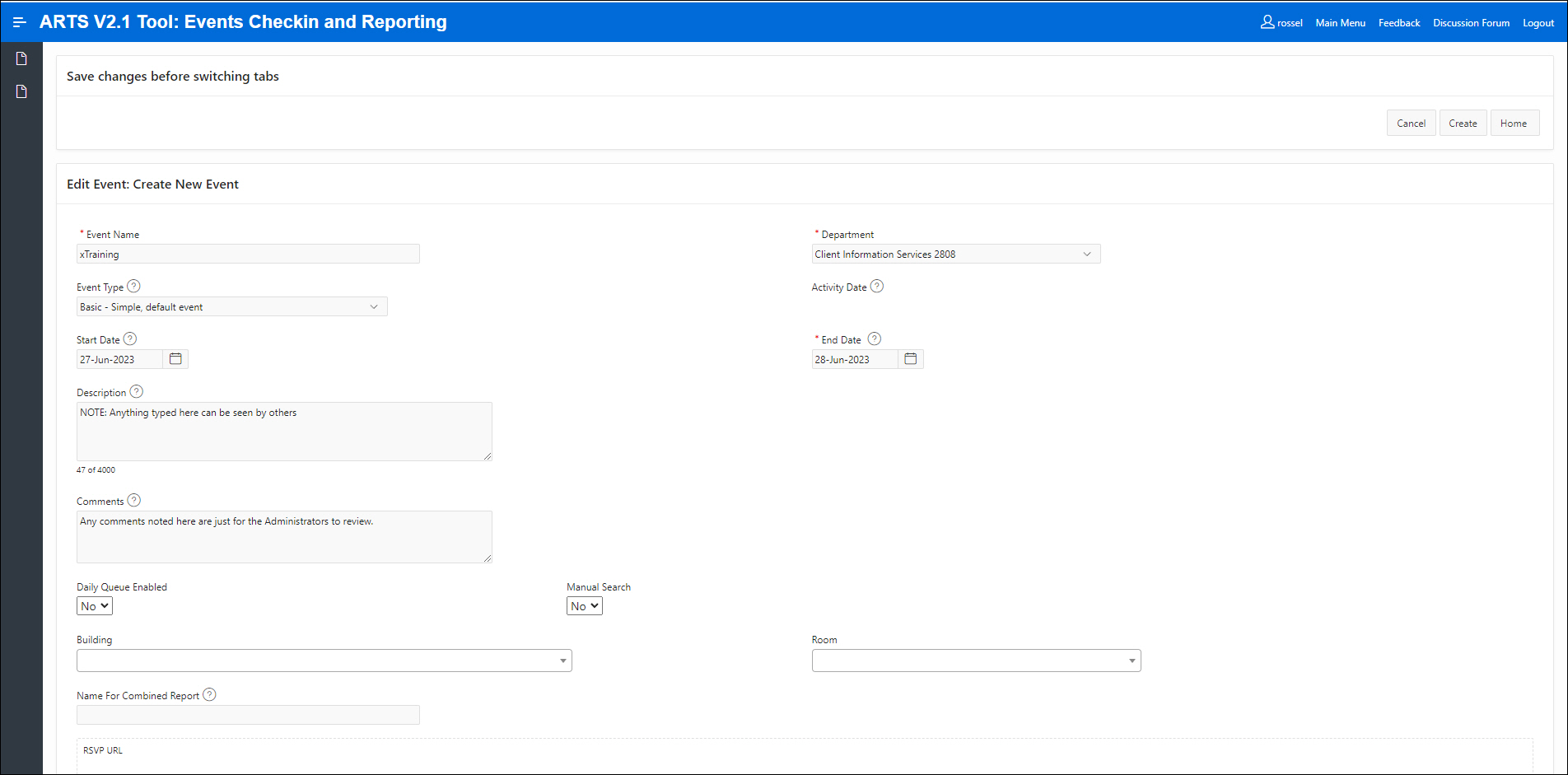The width and height of the screenshot is (1568, 775).
Task: Open the Start Date calendar picker
Action: point(175,359)
